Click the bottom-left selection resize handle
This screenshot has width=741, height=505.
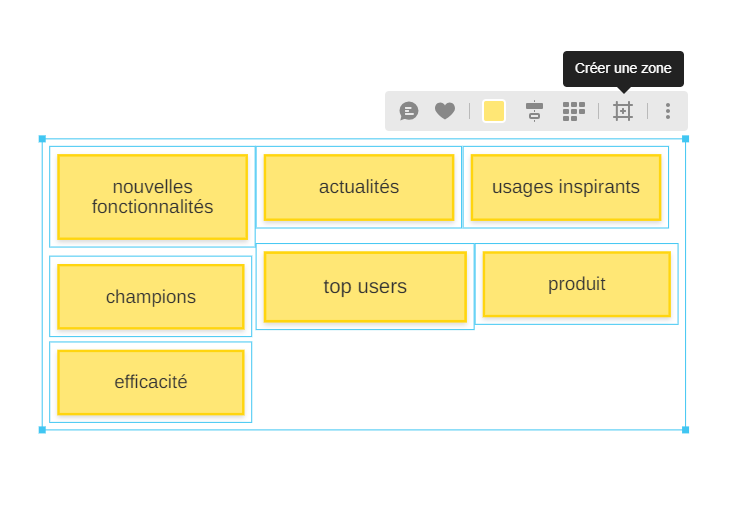pos(42,430)
